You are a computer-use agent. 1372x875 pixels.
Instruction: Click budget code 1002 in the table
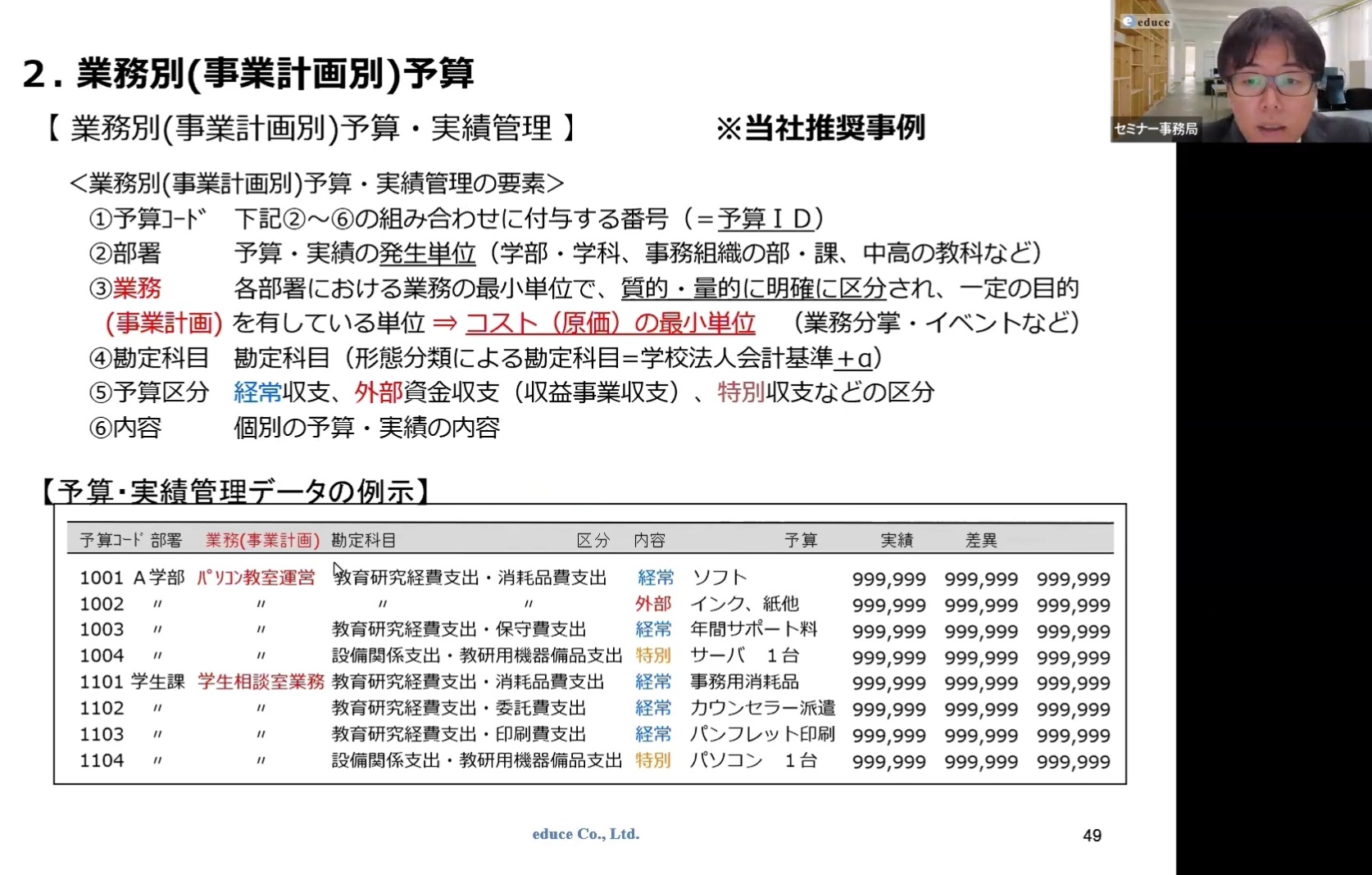(102, 604)
